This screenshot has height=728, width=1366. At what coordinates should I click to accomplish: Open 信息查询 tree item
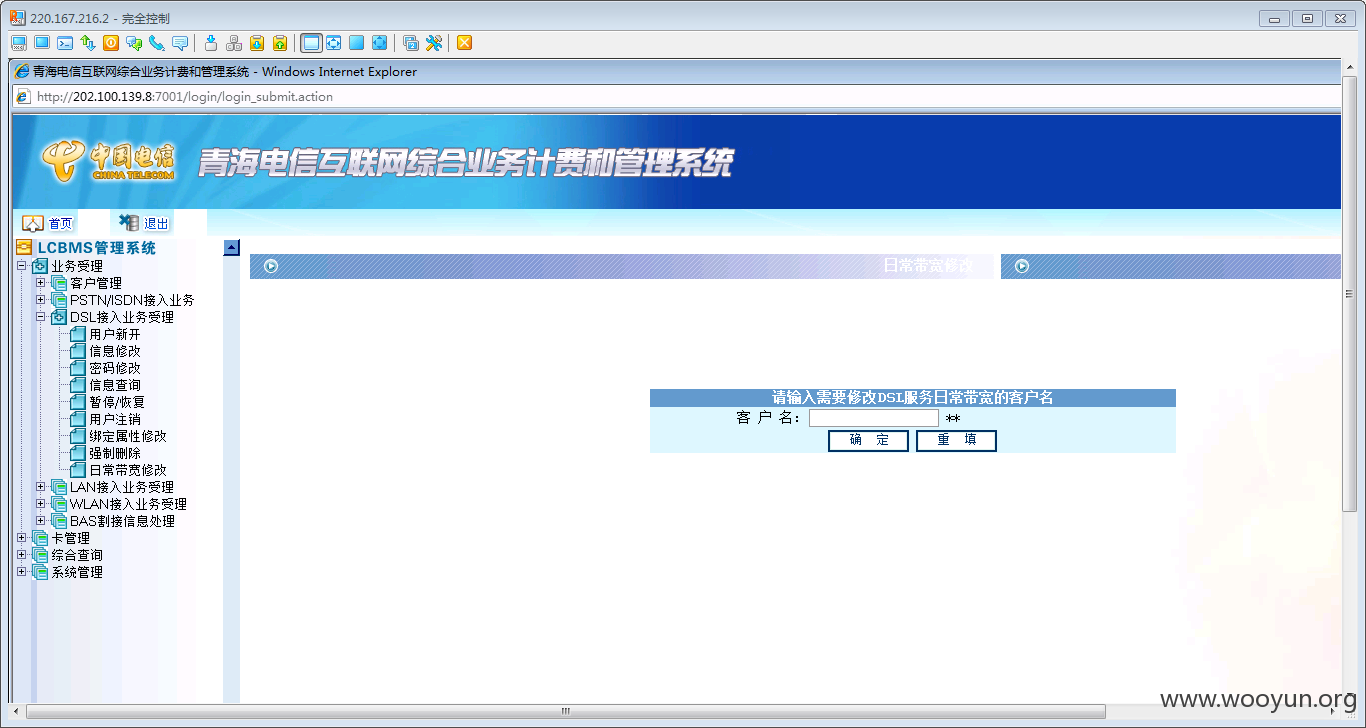pyautogui.click(x=115, y=385)
